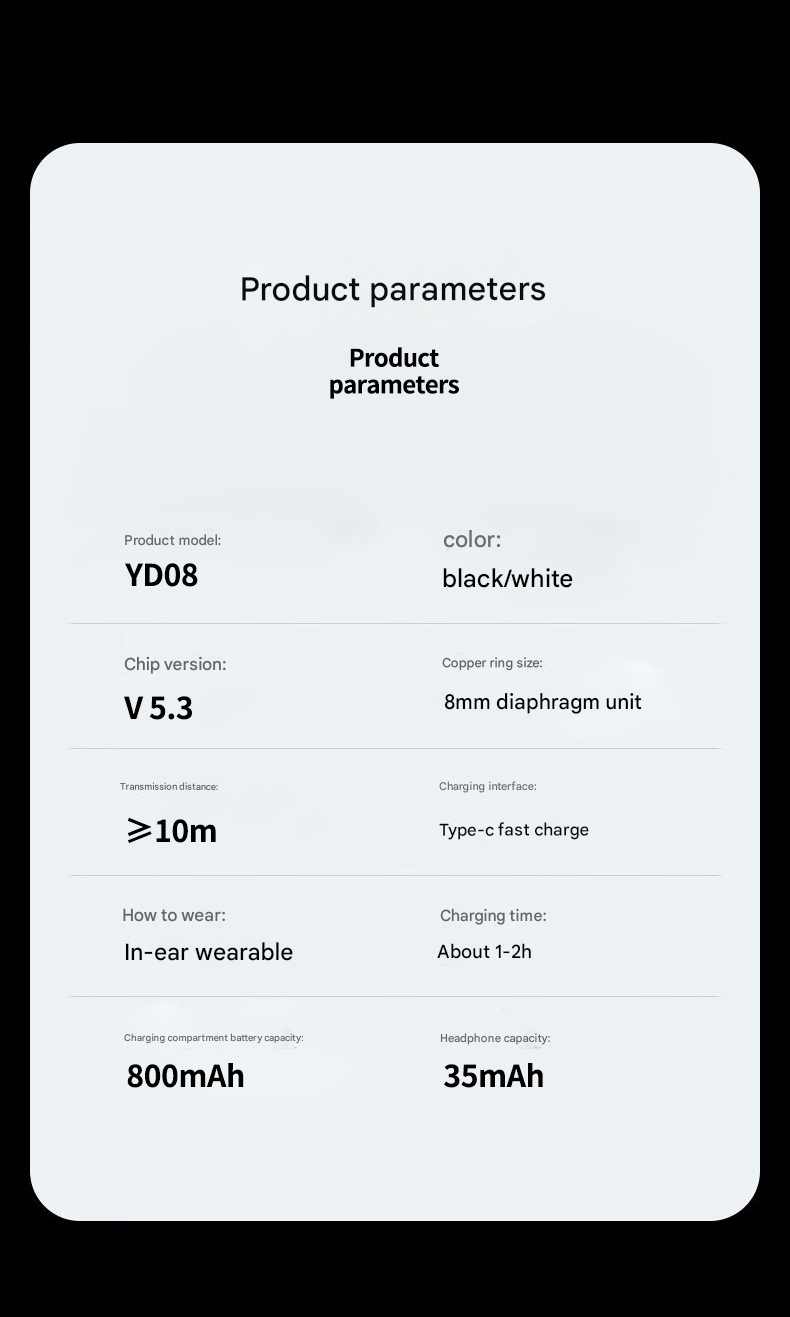Image resolution: width=790 pixels, height=1317 pixels.
Task: Click the ≥10m distance value
Action: [x=171, y=830]
